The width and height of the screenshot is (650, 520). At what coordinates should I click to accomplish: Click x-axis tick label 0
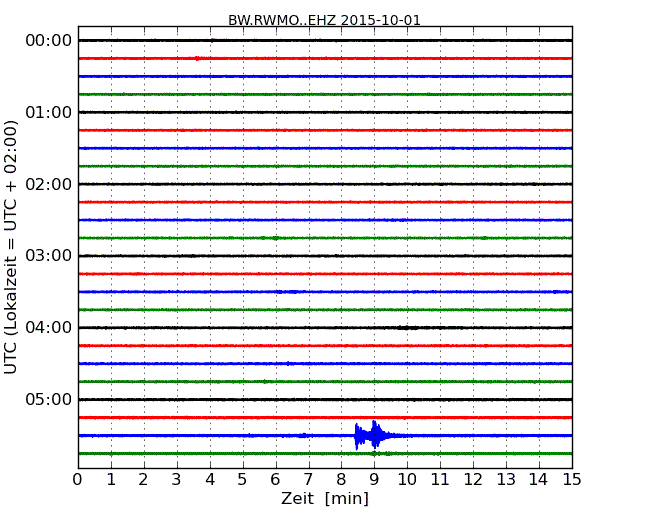pos(78,480)
